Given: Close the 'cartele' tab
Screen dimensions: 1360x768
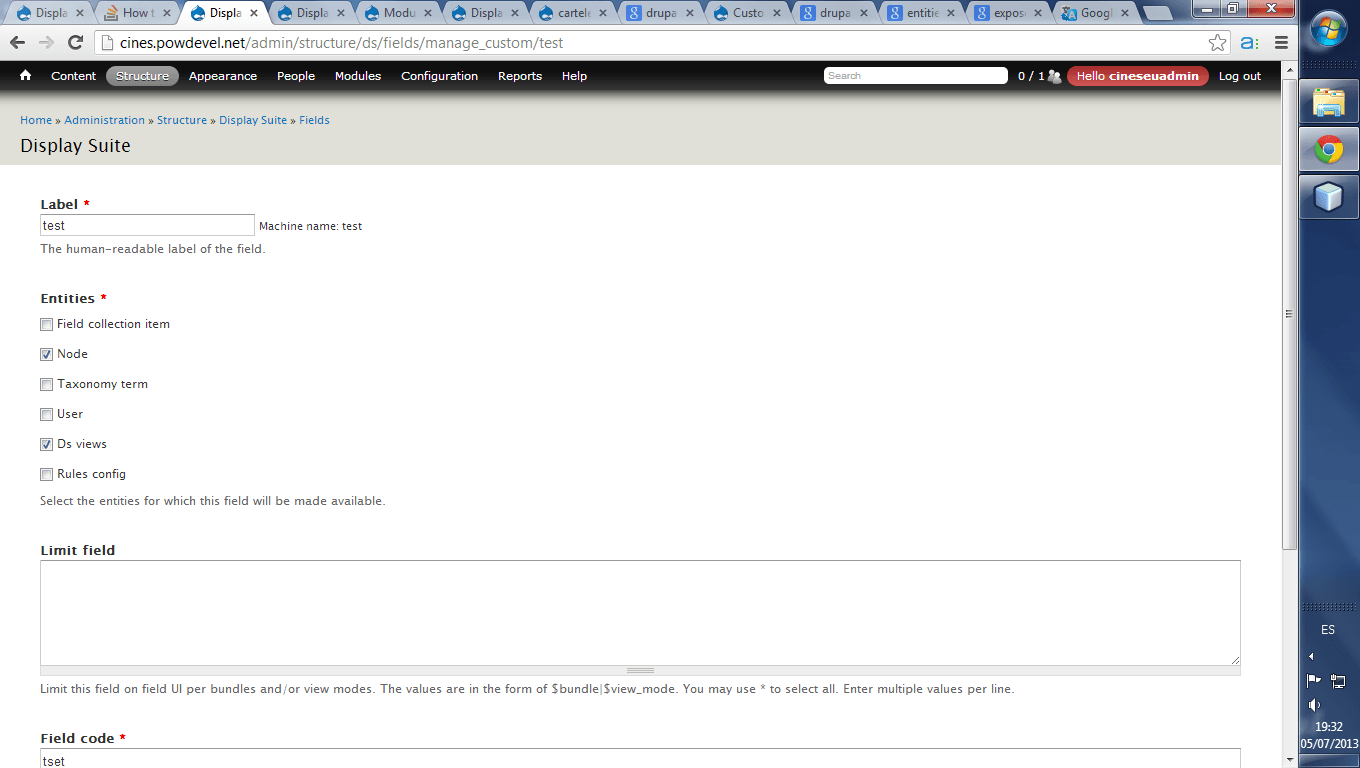Looking at the screenshot, I should click(x=603, y=13).
